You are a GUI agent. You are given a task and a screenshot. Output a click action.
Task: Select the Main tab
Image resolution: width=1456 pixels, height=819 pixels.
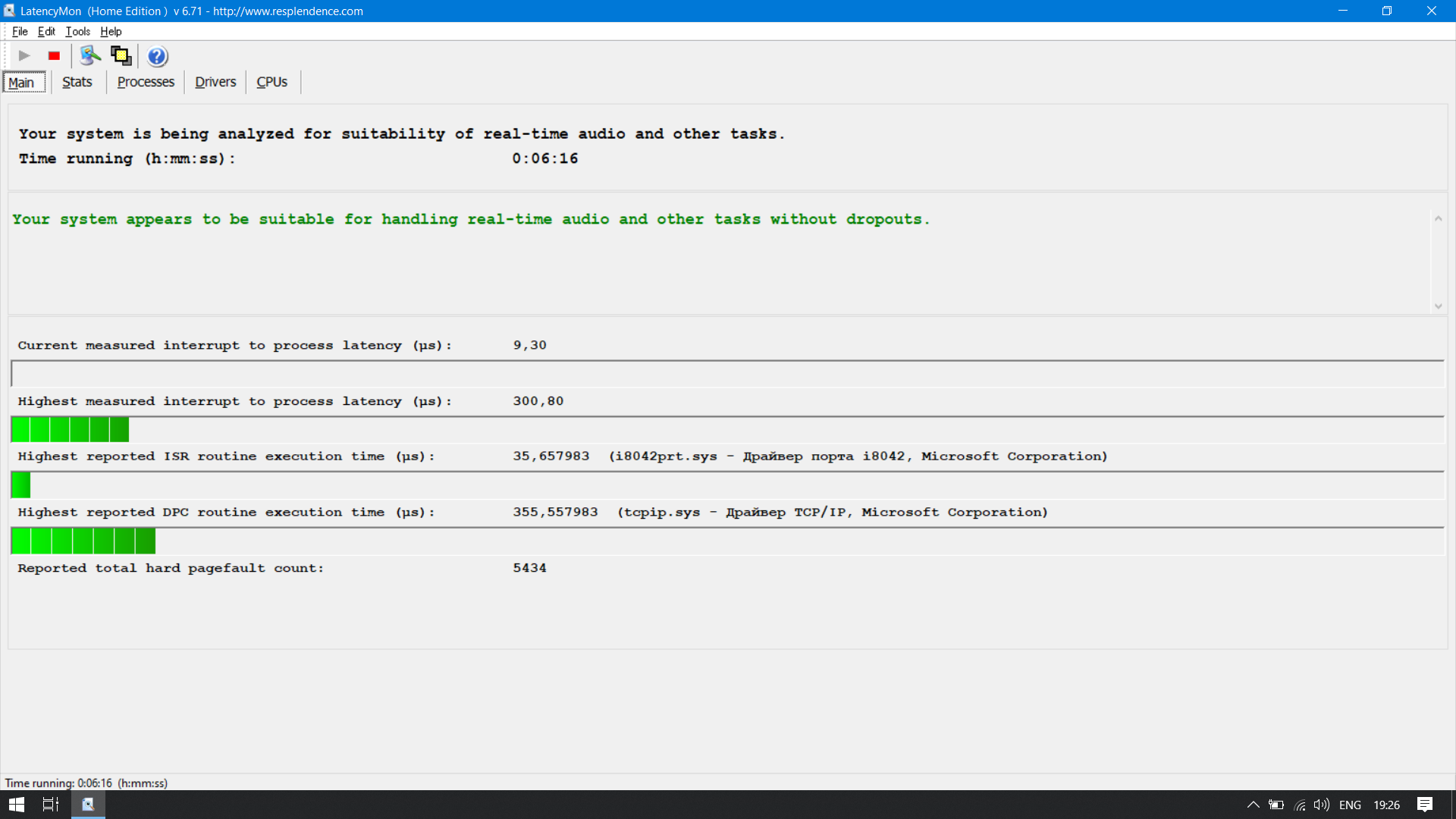pos(22,82)
